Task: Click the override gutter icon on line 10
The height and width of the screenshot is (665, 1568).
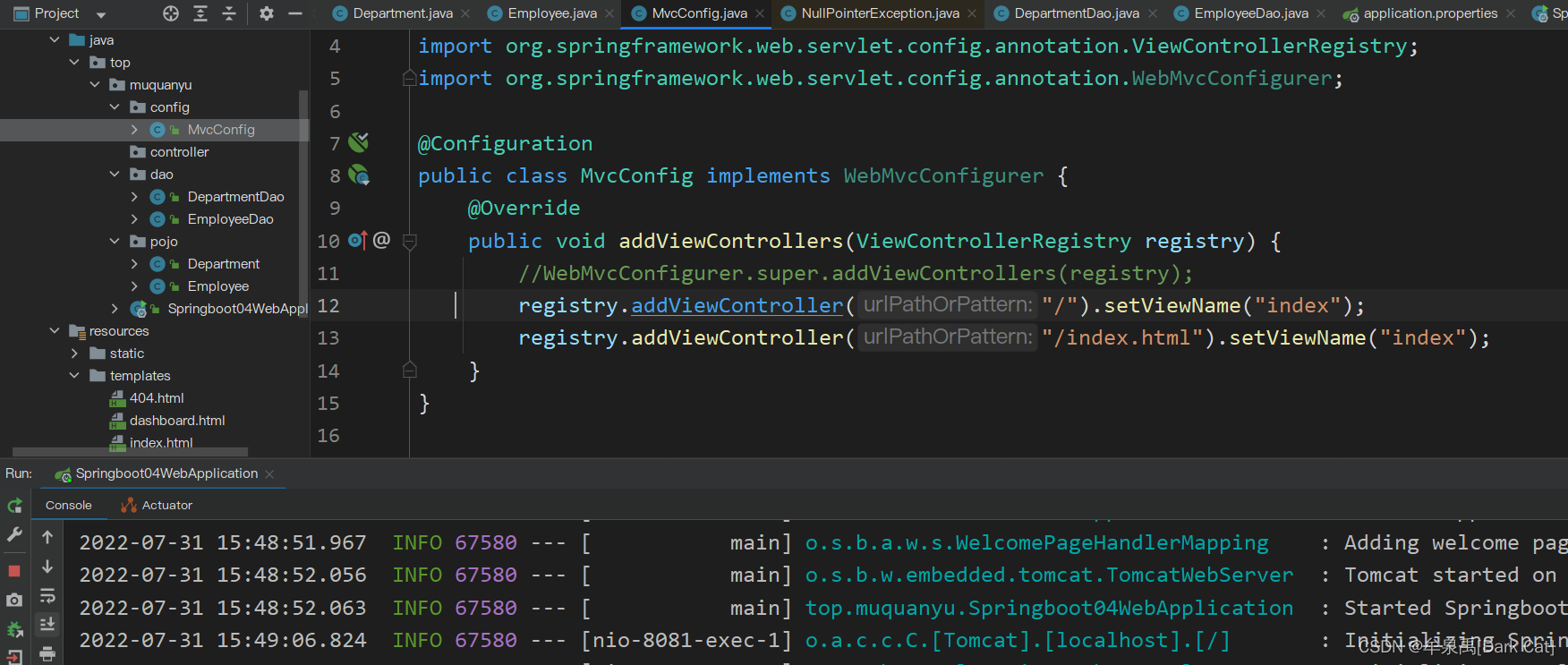Action: pos(358,240)
